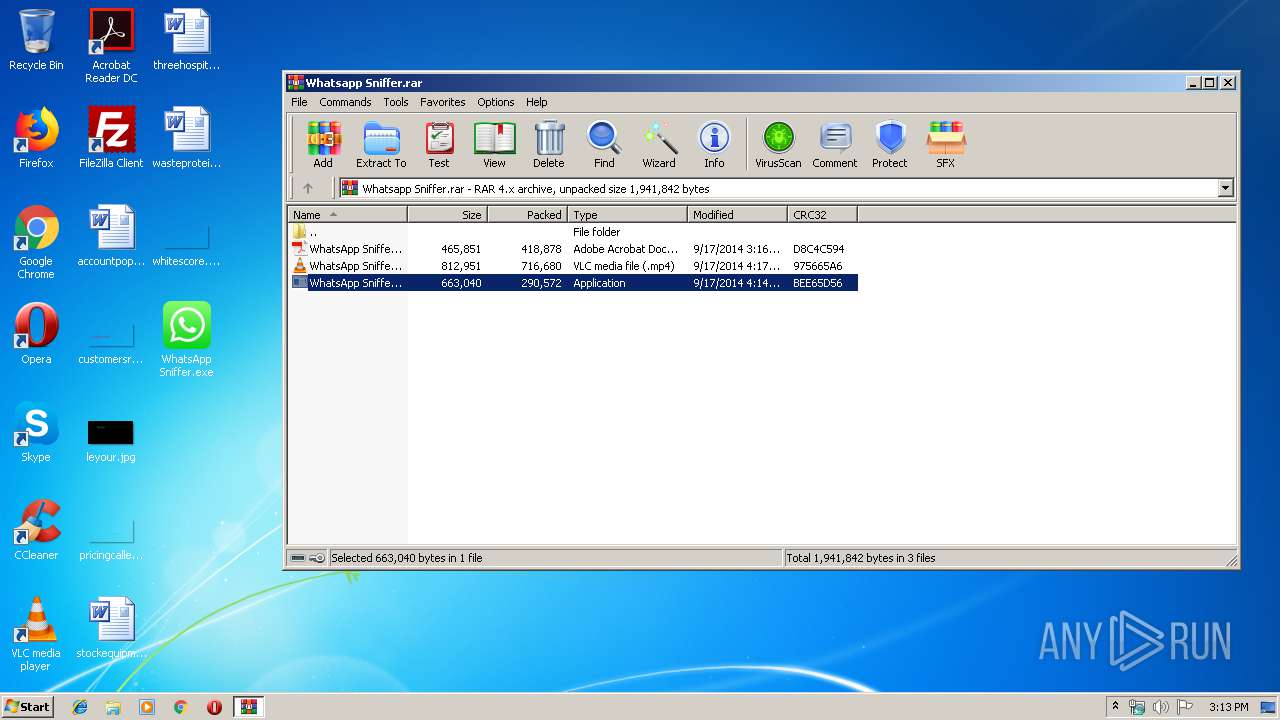The width and height of the screenshot is (1280, 720).
Task: Click the Protect shield icon
Action: 889,145
